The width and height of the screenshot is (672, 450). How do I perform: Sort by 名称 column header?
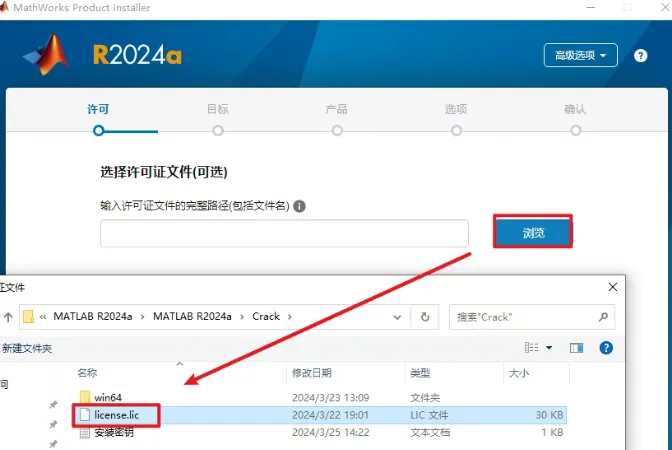87,373
